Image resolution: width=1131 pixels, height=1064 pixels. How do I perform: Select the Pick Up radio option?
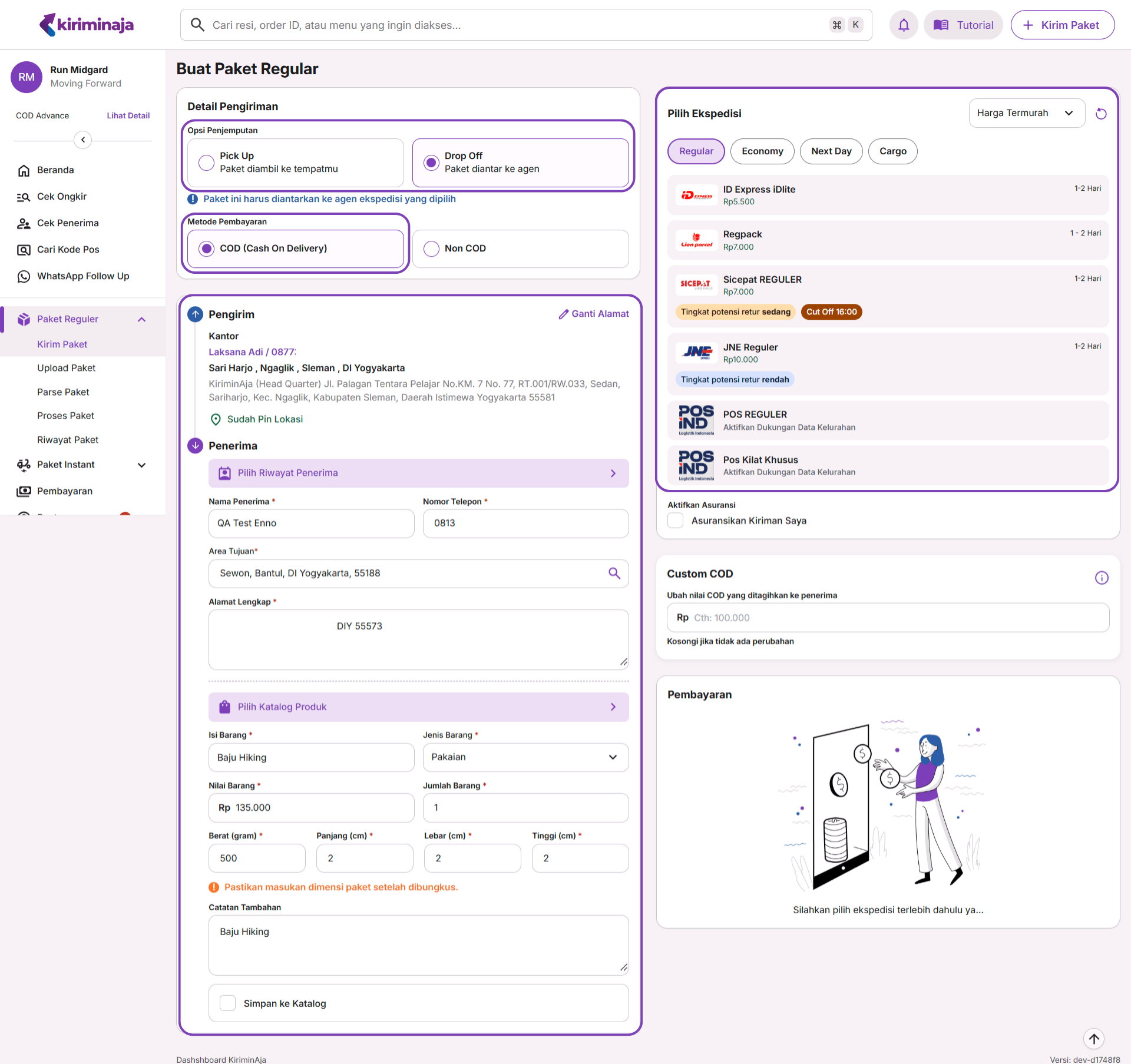[206, 163]
